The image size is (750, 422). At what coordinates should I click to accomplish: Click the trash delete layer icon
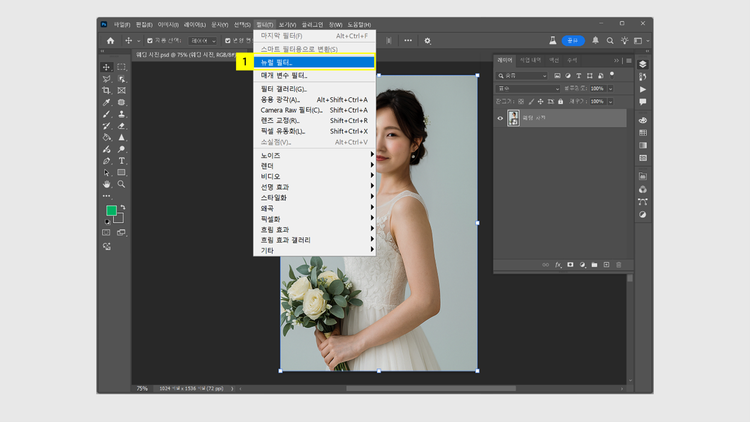coord(618,265)
